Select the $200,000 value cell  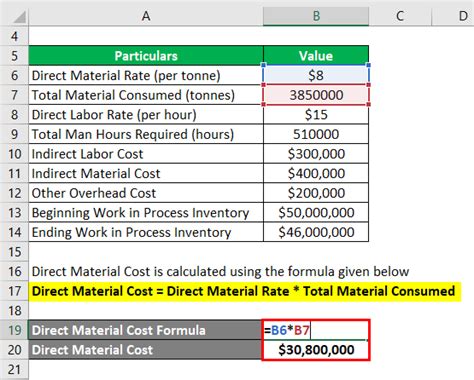(x=316, y=193)
